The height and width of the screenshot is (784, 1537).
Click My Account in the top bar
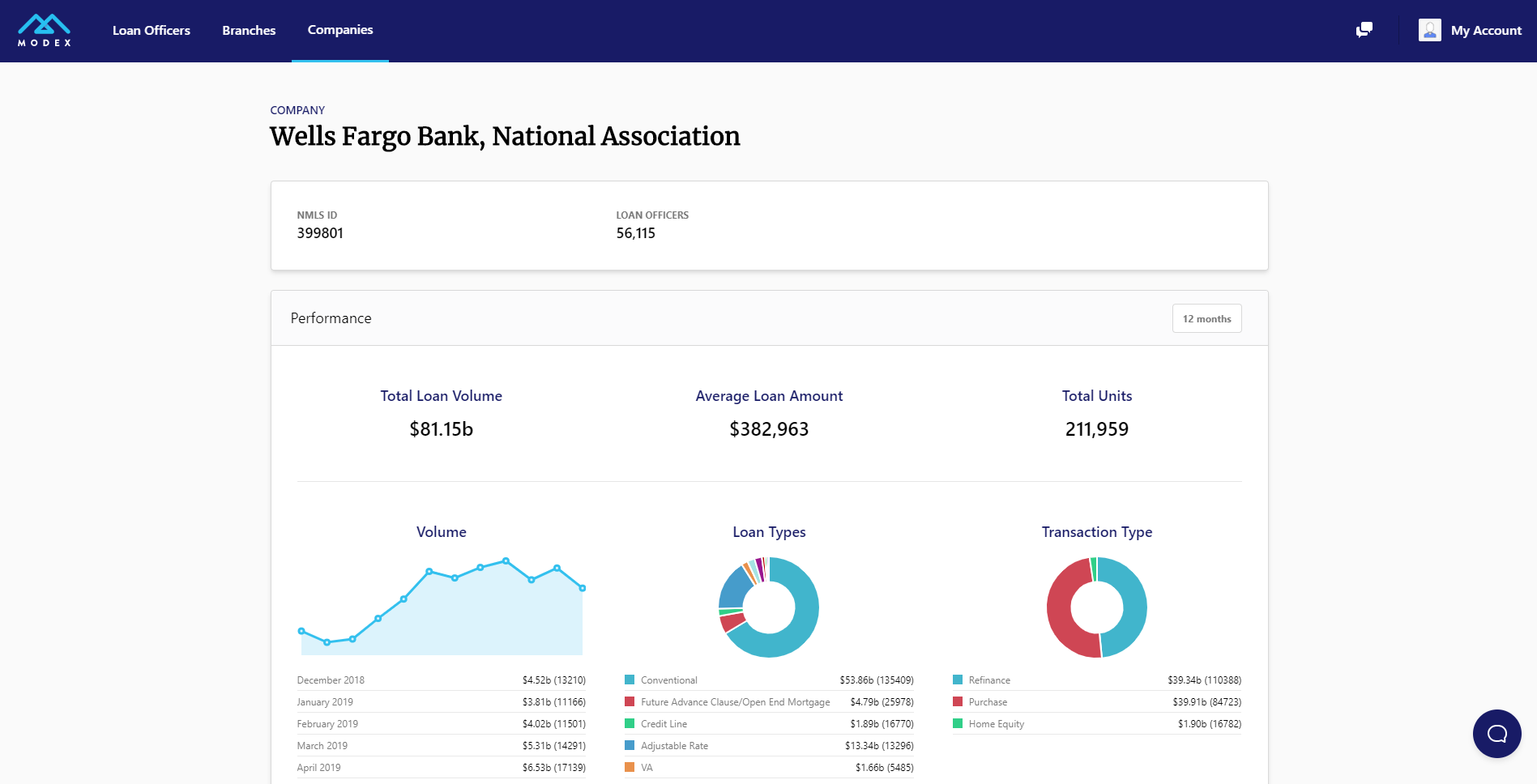pos(1487,30)
